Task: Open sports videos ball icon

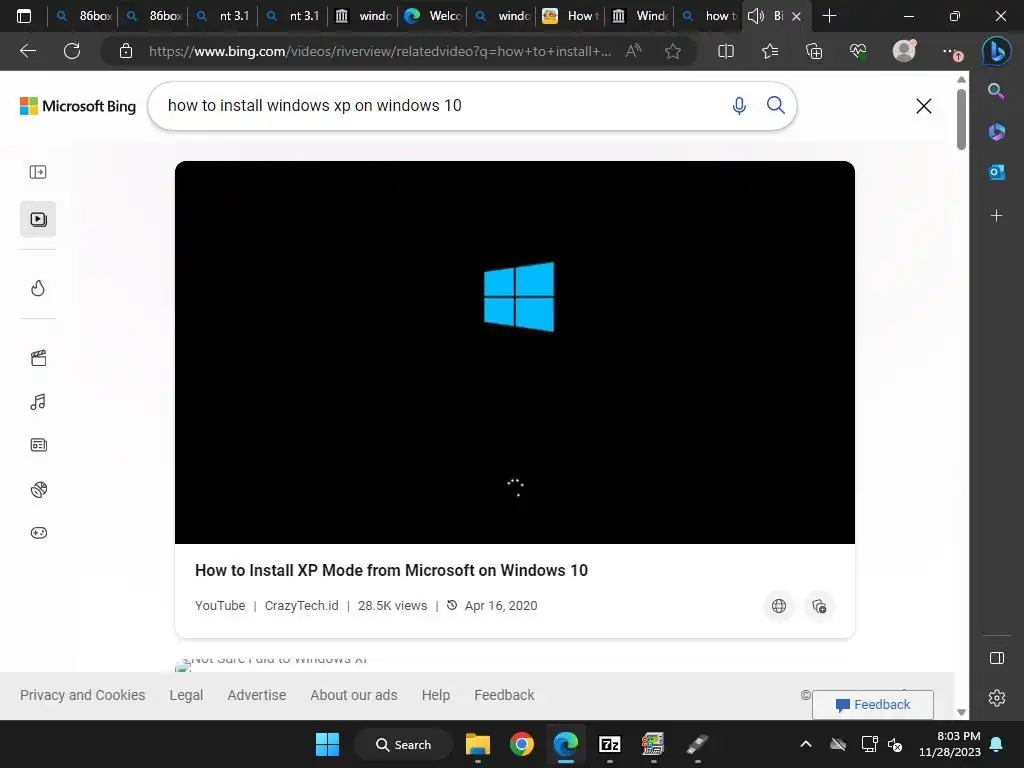Action: click(39, 489)
